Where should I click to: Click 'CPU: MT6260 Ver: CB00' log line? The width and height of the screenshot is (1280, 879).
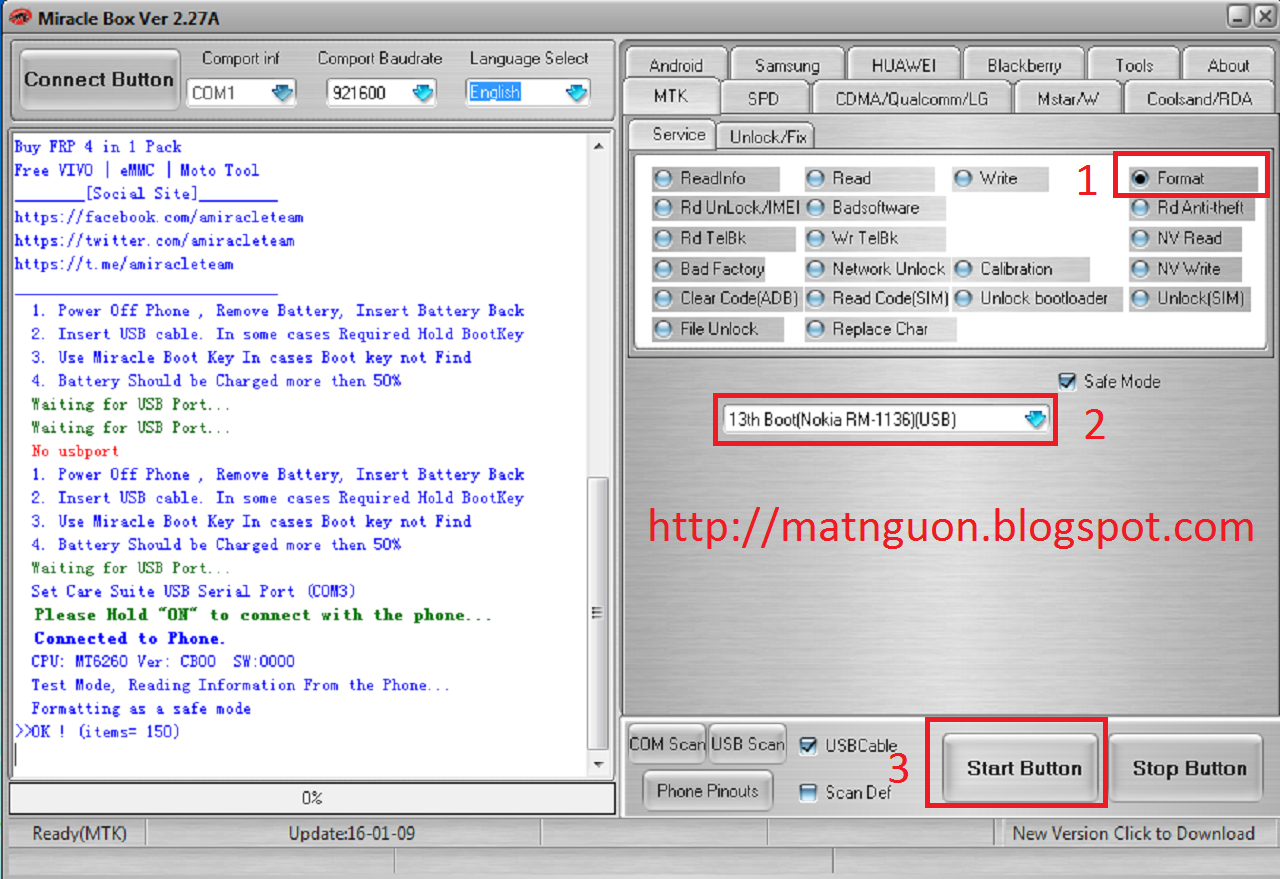(163, 661)
